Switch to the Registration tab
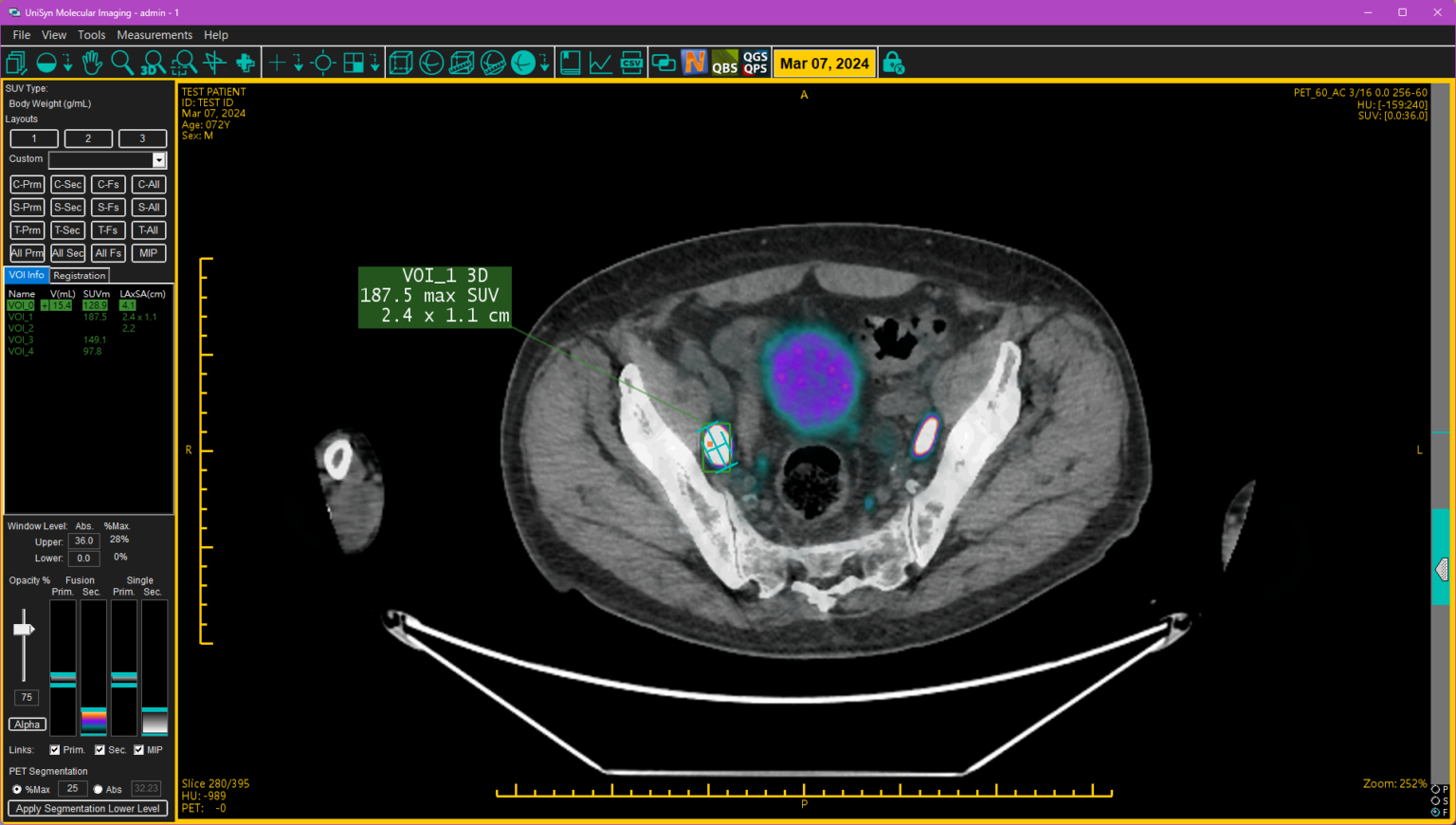 (79, 275)
